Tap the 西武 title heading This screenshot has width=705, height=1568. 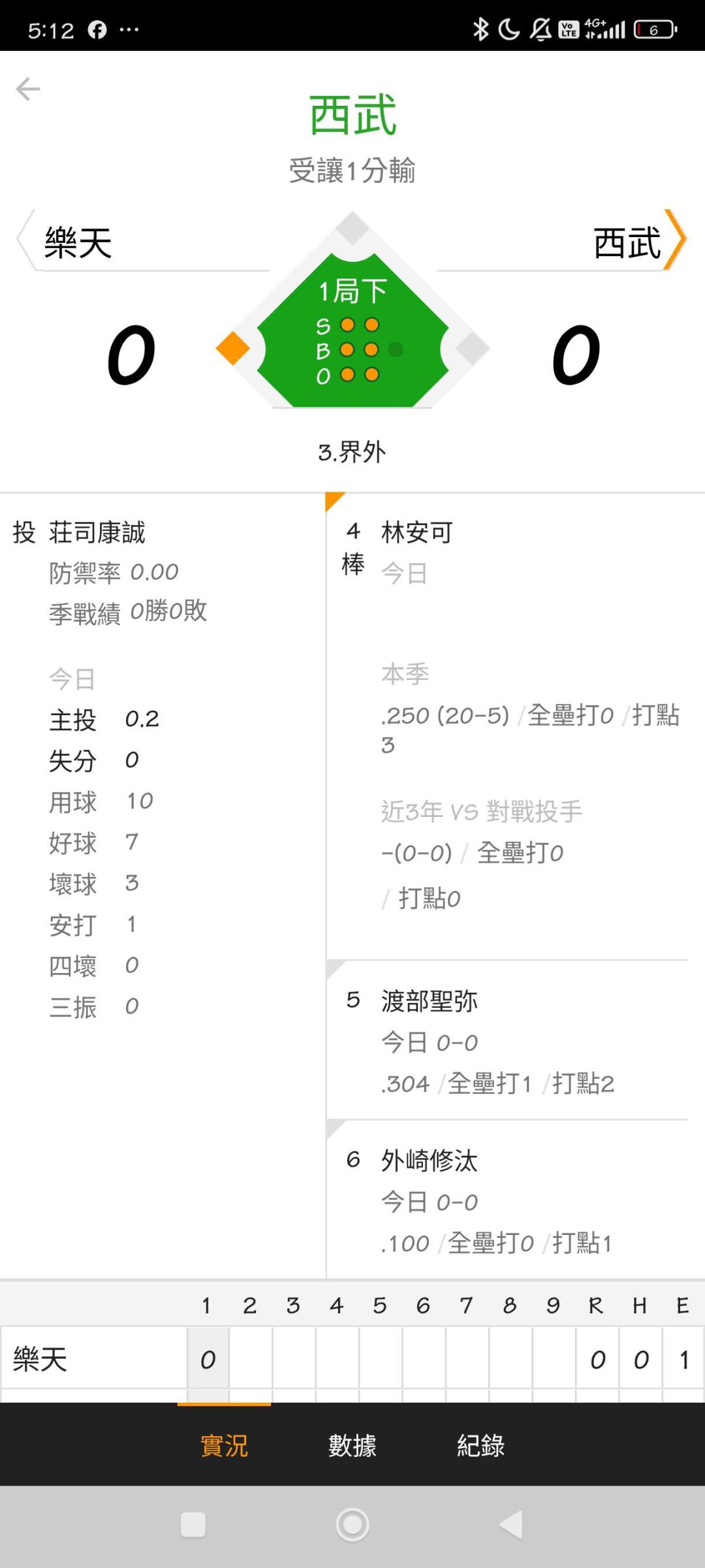352,115
